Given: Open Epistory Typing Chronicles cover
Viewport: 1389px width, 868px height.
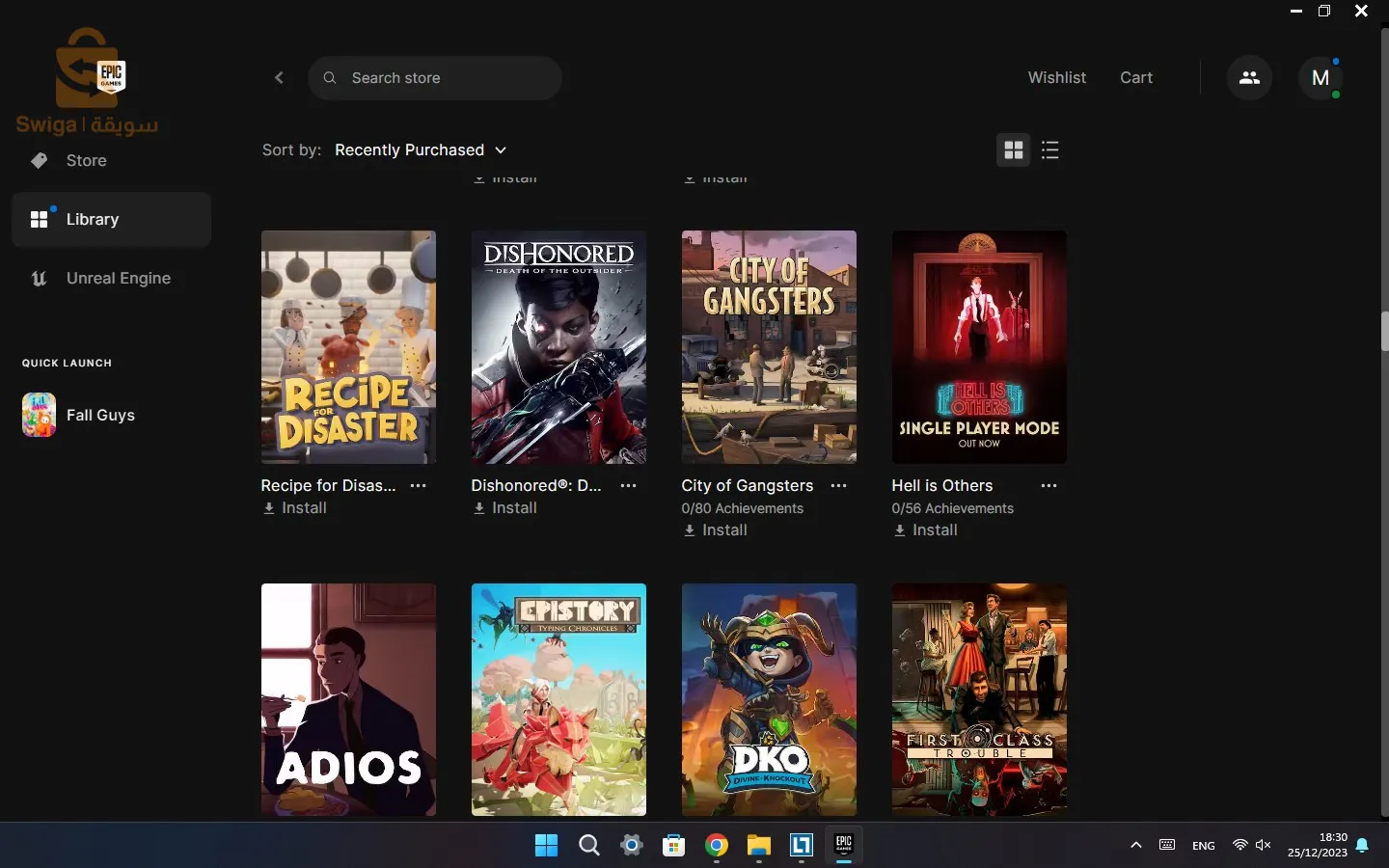Looking at the screenshot, I should coord(558,699).
